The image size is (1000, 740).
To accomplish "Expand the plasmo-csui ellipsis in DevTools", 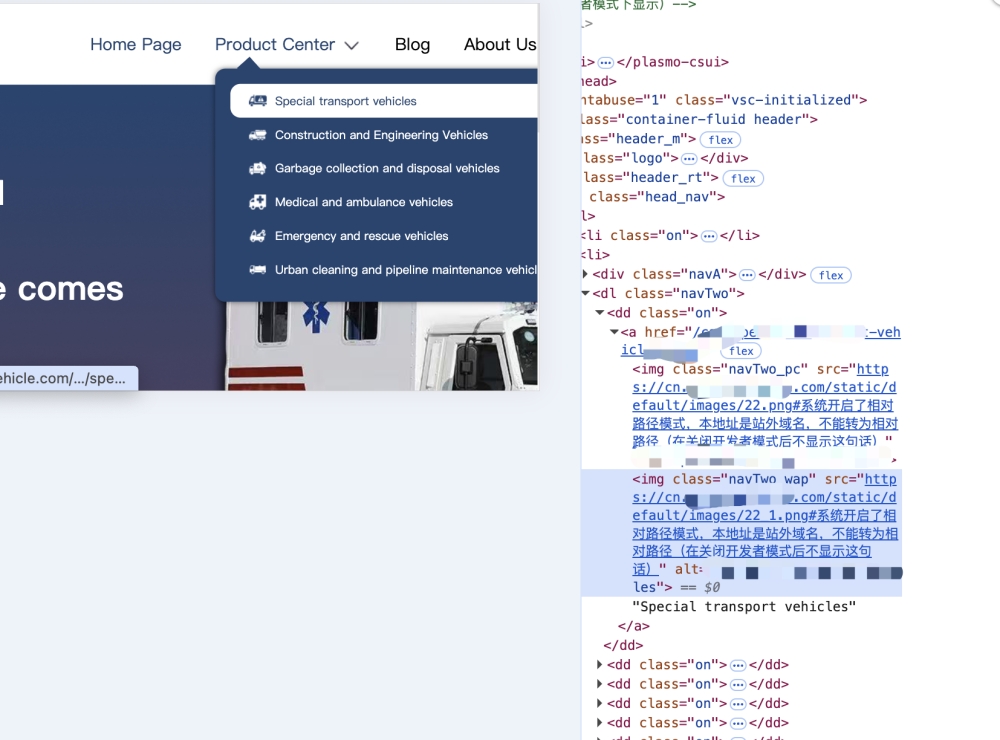I will coord(606,63).
